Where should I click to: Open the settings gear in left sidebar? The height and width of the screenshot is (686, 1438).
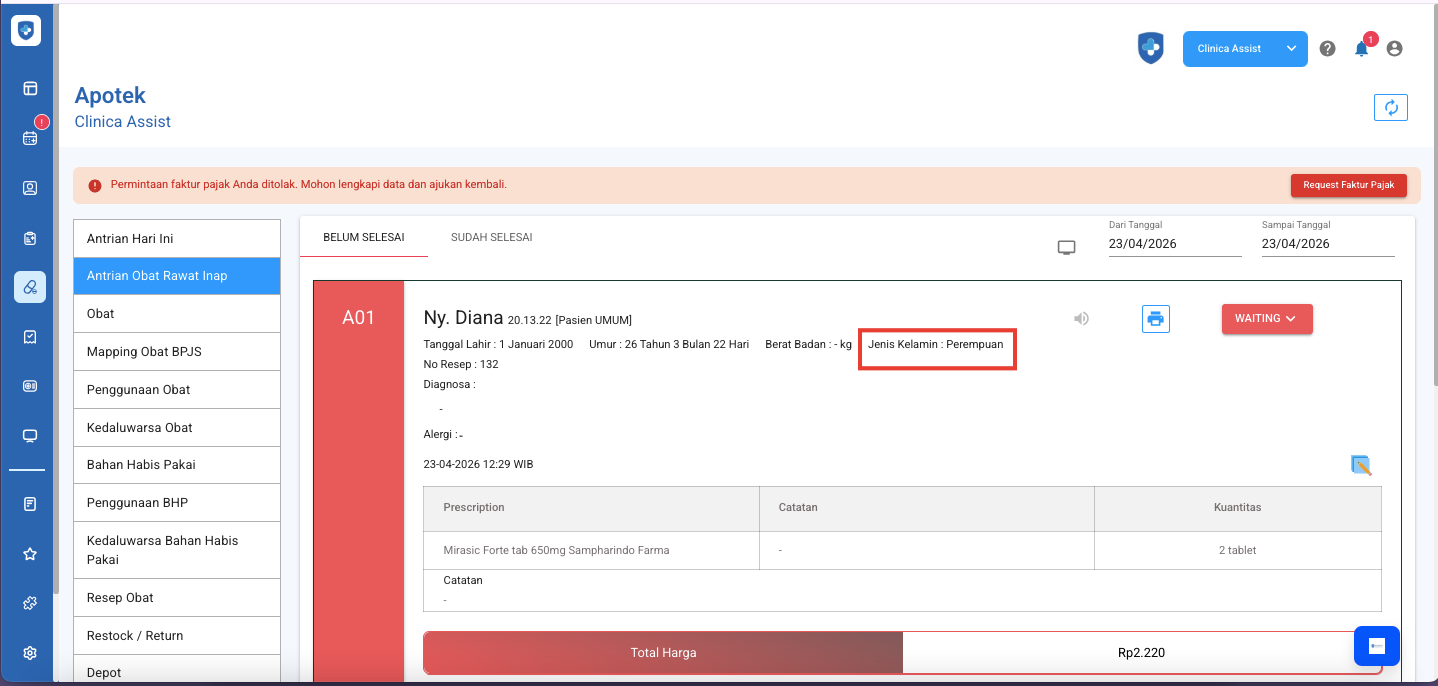tap(30, 653)
